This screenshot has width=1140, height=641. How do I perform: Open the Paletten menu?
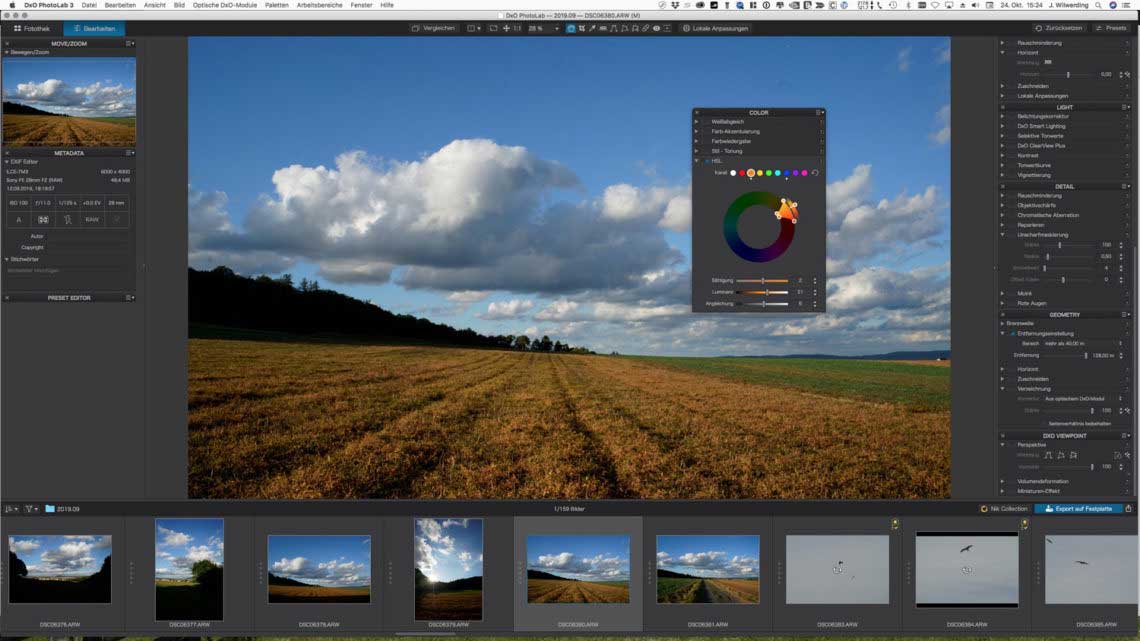tap(277, 5)
